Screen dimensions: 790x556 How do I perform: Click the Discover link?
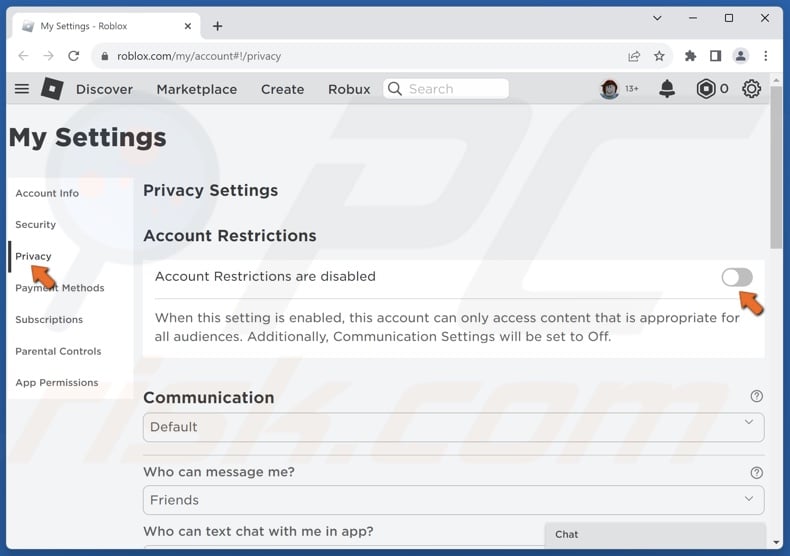pos(104,89)
